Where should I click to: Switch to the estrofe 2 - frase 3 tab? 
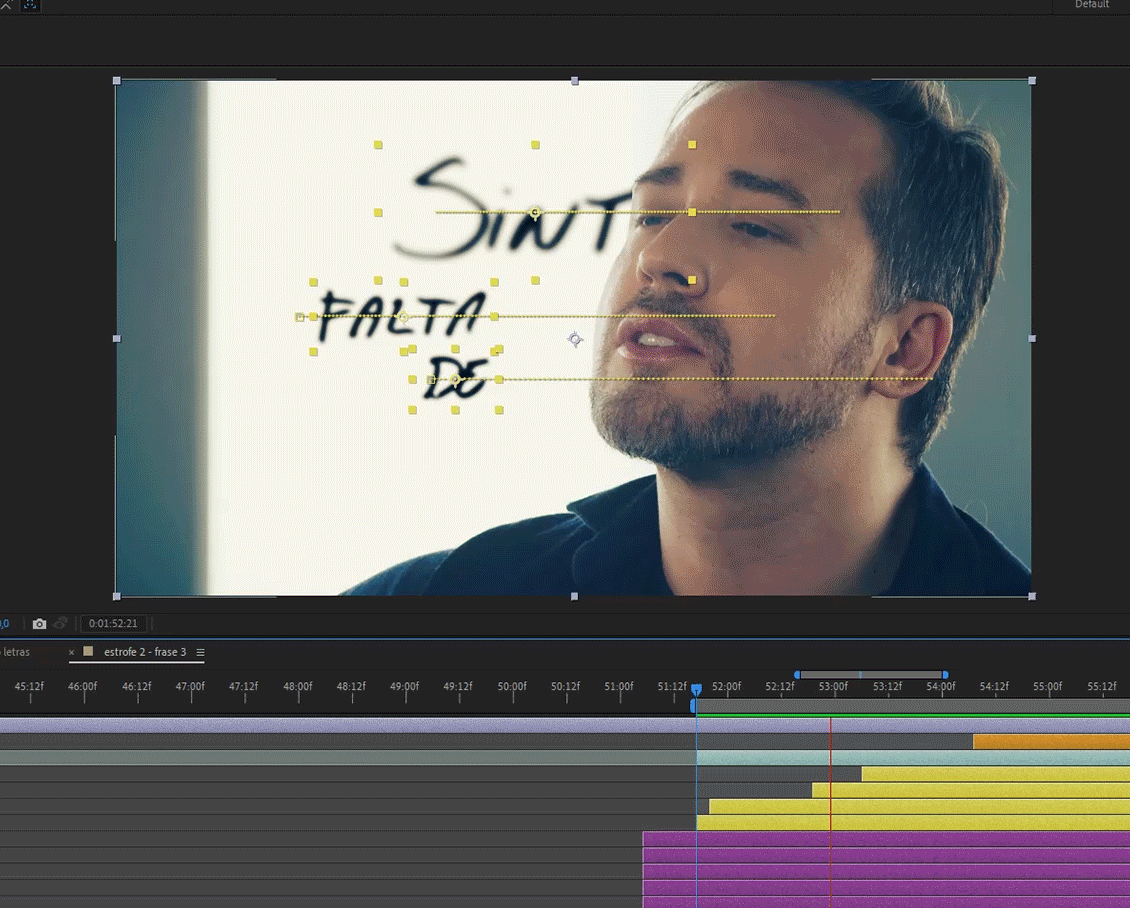point(145,652)
